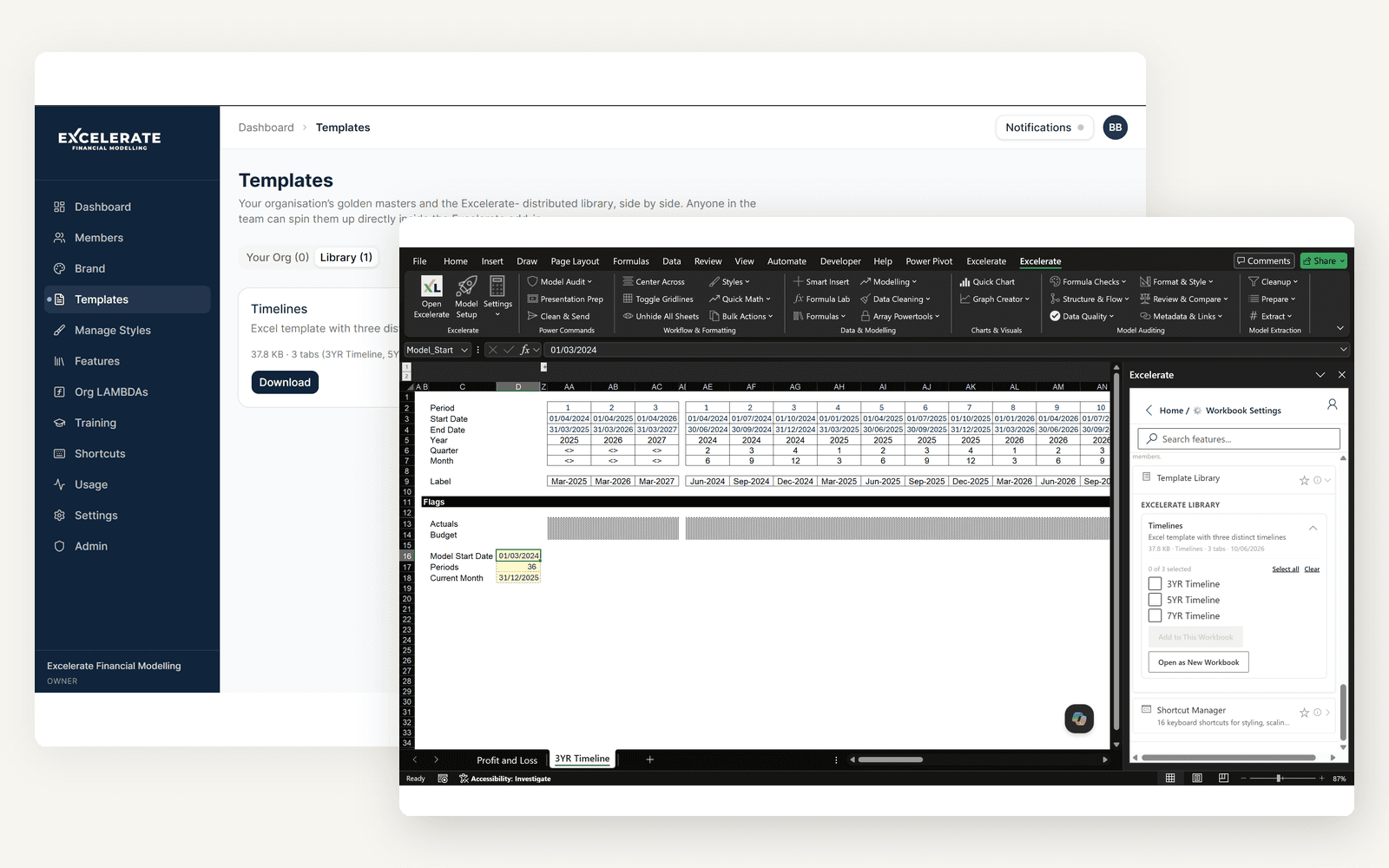Viewport: 1389px width, 868px height.
Task: Favorite the Template Library with its star
Action: pos(1304,480)
